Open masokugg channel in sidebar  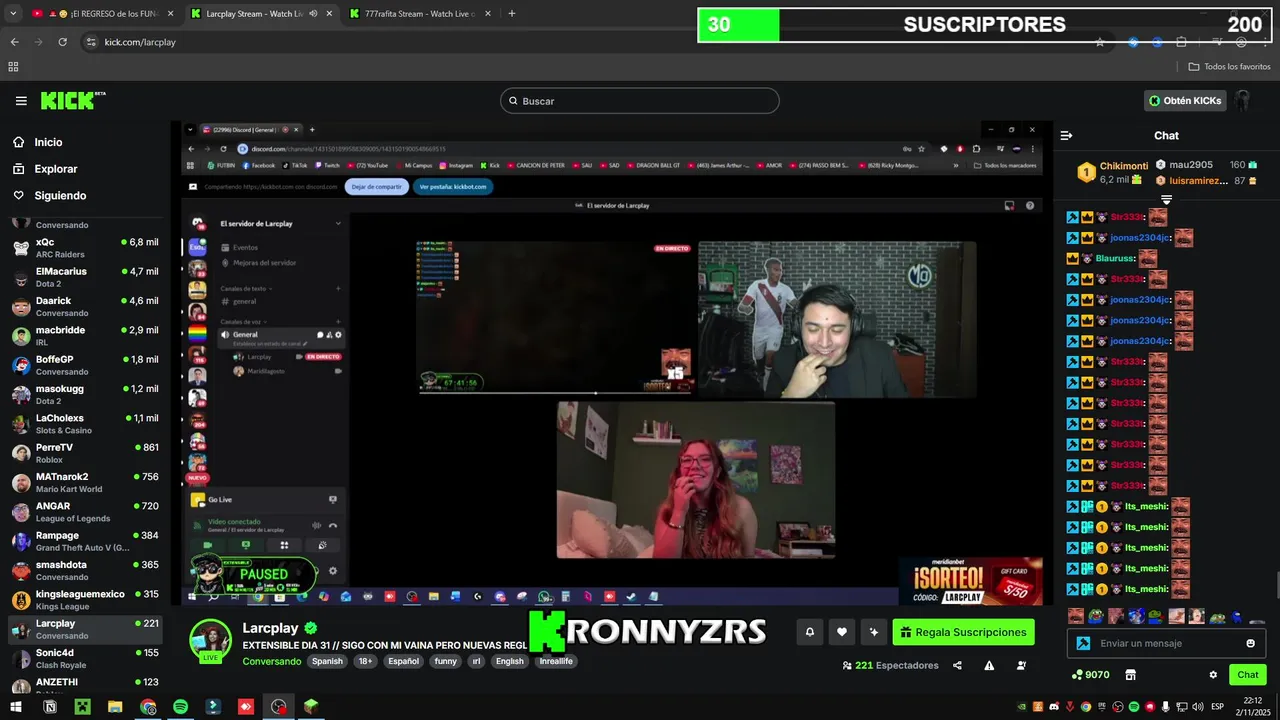[x=85, y=394]
